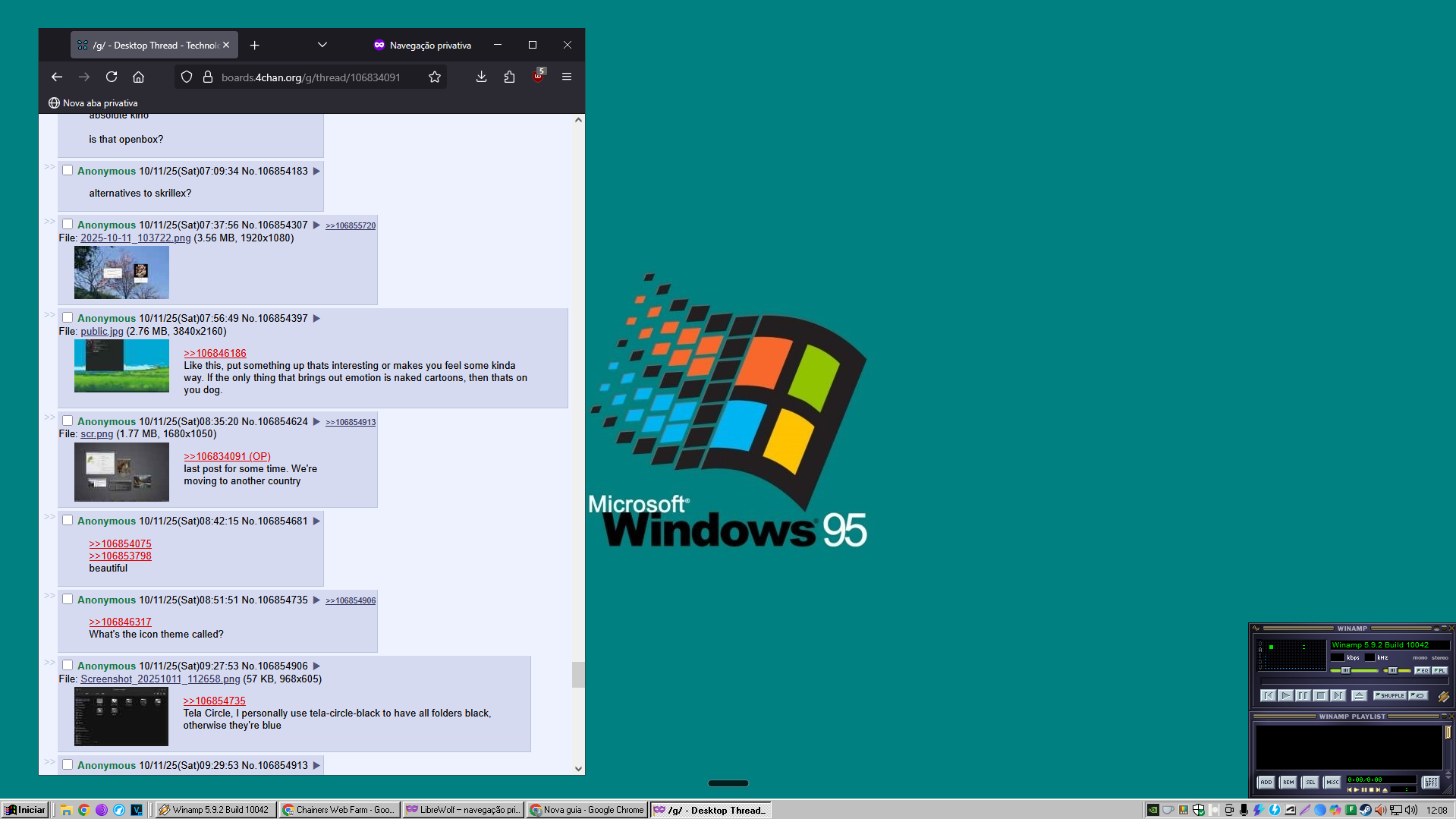Toggle Winamp Shuffle mode
Viewport: 1456px width, 819px height.
[1390, 695]
